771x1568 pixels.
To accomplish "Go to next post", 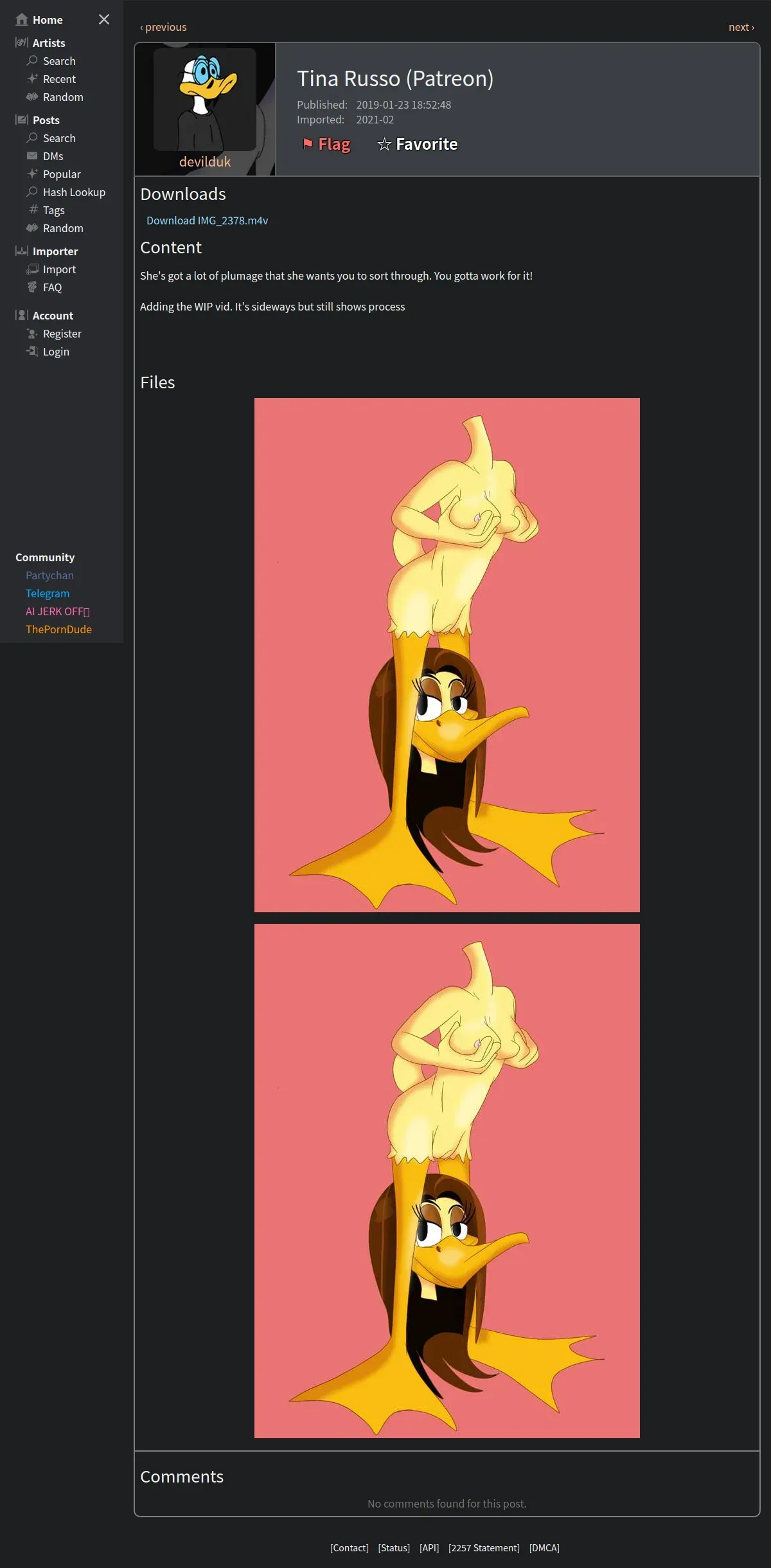I will (x=741, y=27).
